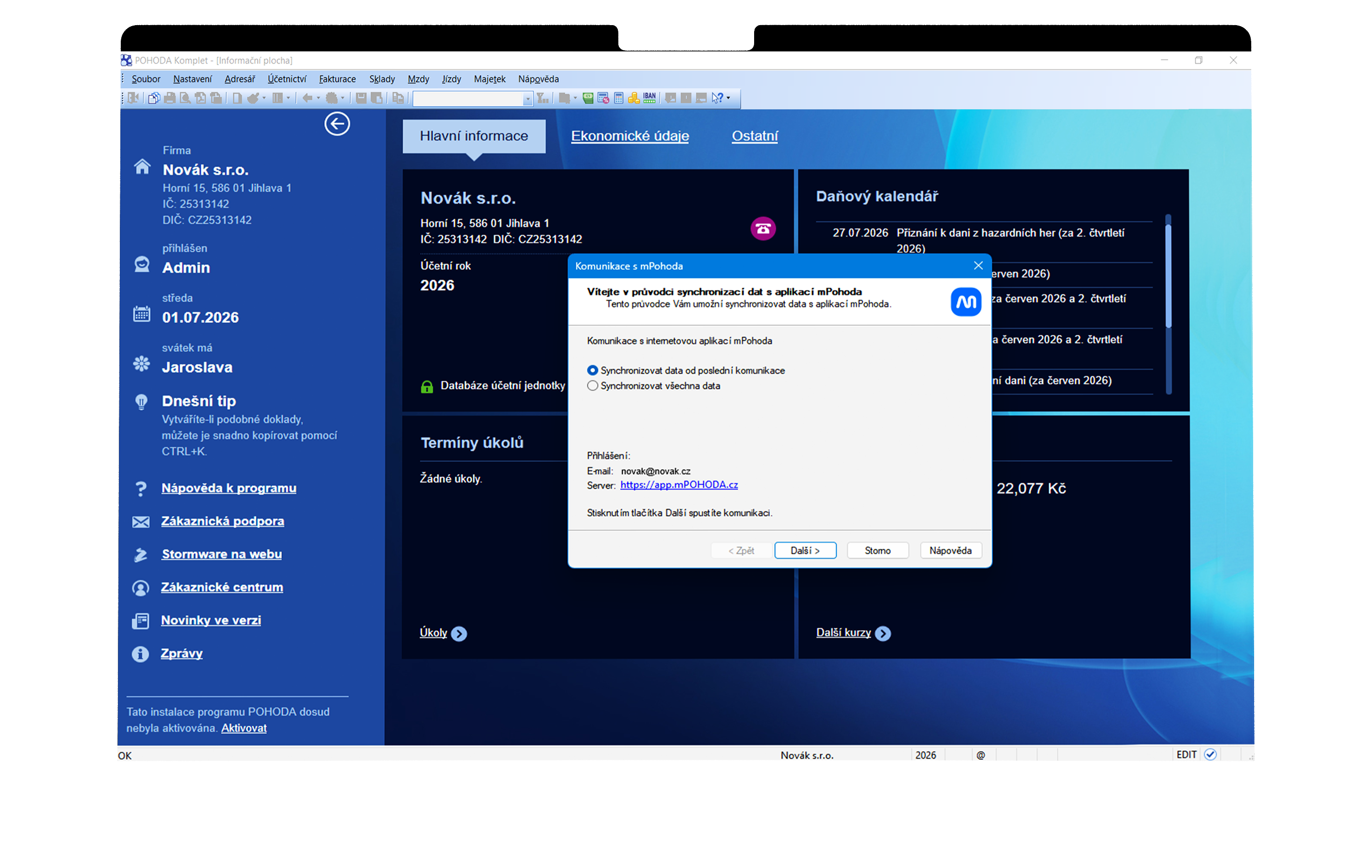The height and width of the screenshot is (868, 1372).
Task: Open Nápověda k programu link
Action: pyautogui.click(x=229, y=488)
